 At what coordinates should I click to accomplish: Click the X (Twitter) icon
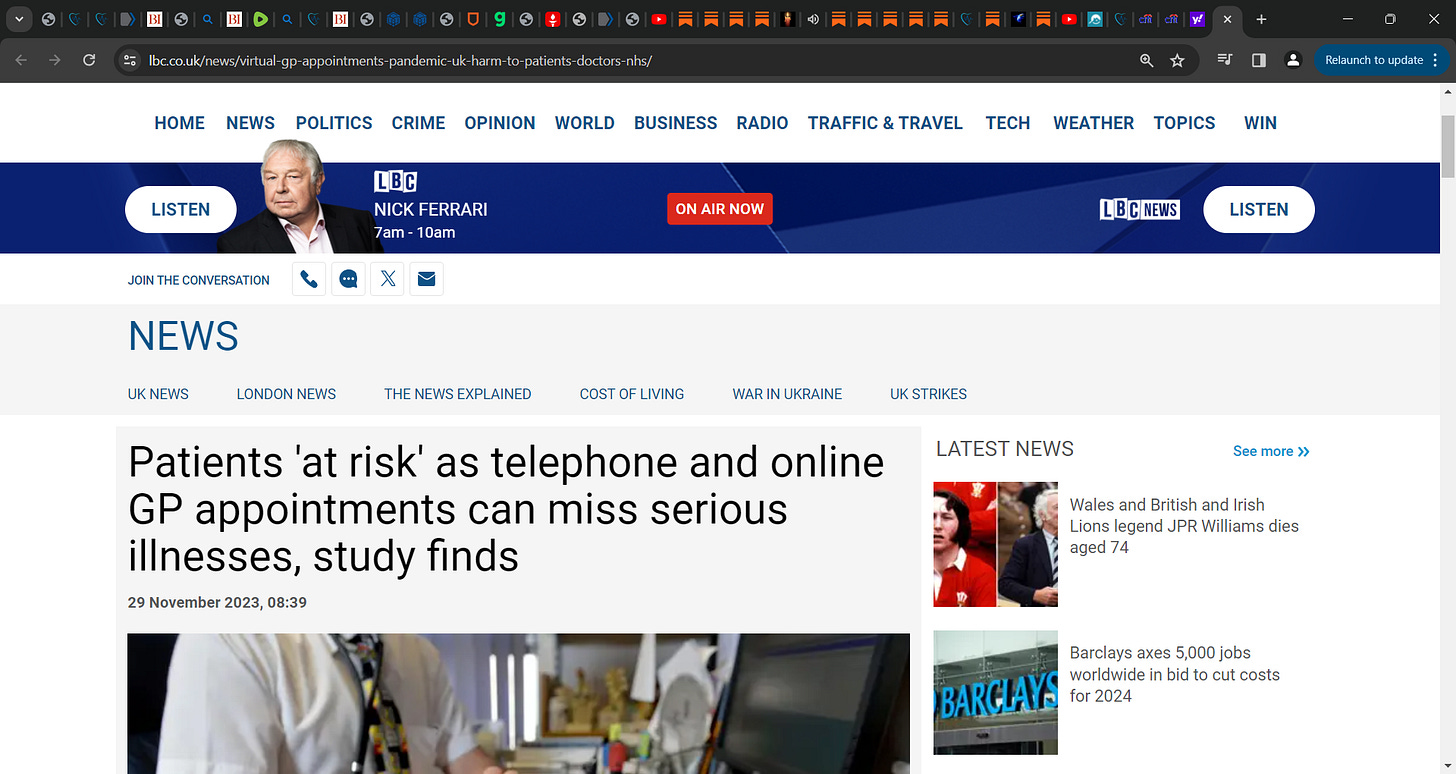[387, 279]
